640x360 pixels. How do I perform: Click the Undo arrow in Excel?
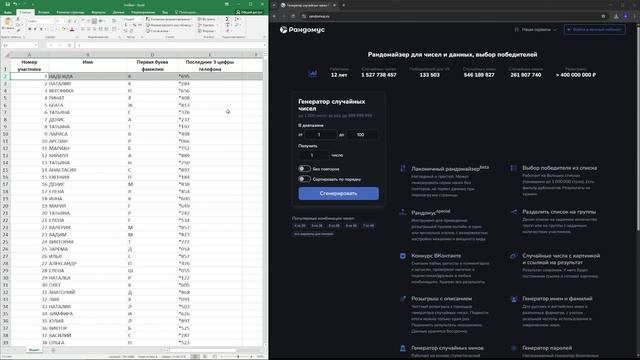15,4
